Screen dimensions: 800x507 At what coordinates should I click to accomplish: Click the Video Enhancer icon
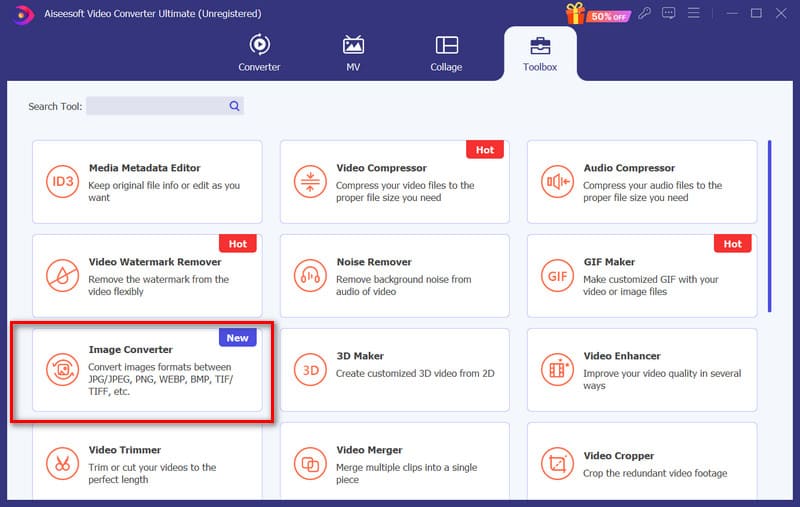pos(557,370)
